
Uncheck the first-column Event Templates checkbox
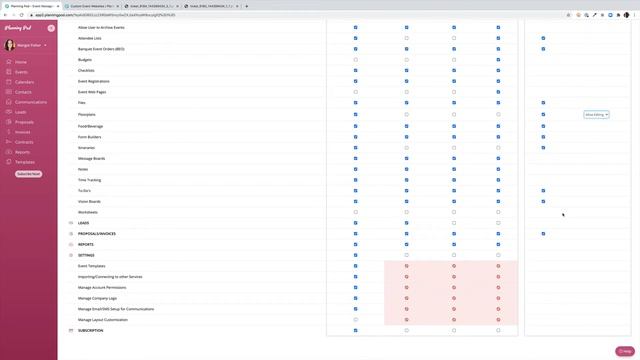click(x=356, y=266)
